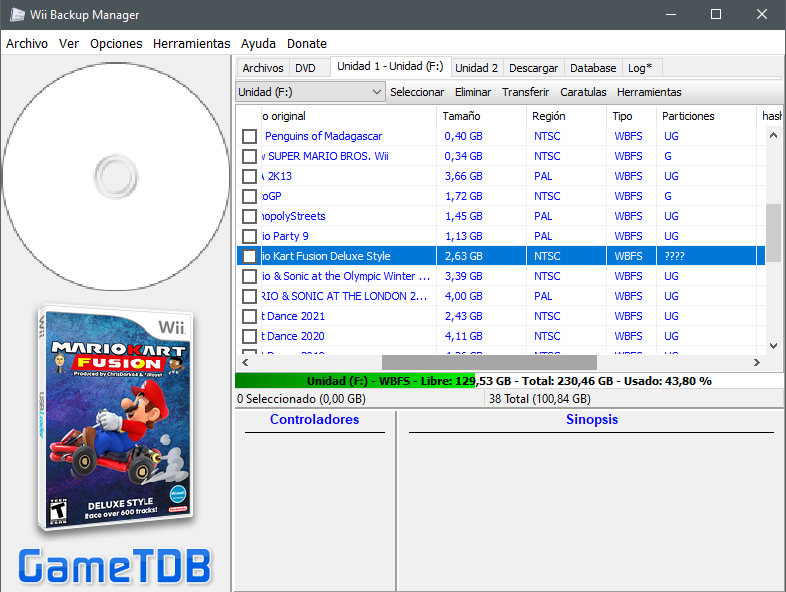This screenshot has height=592, width=786.
Task: Open the Ver menu
Action: 69,44
